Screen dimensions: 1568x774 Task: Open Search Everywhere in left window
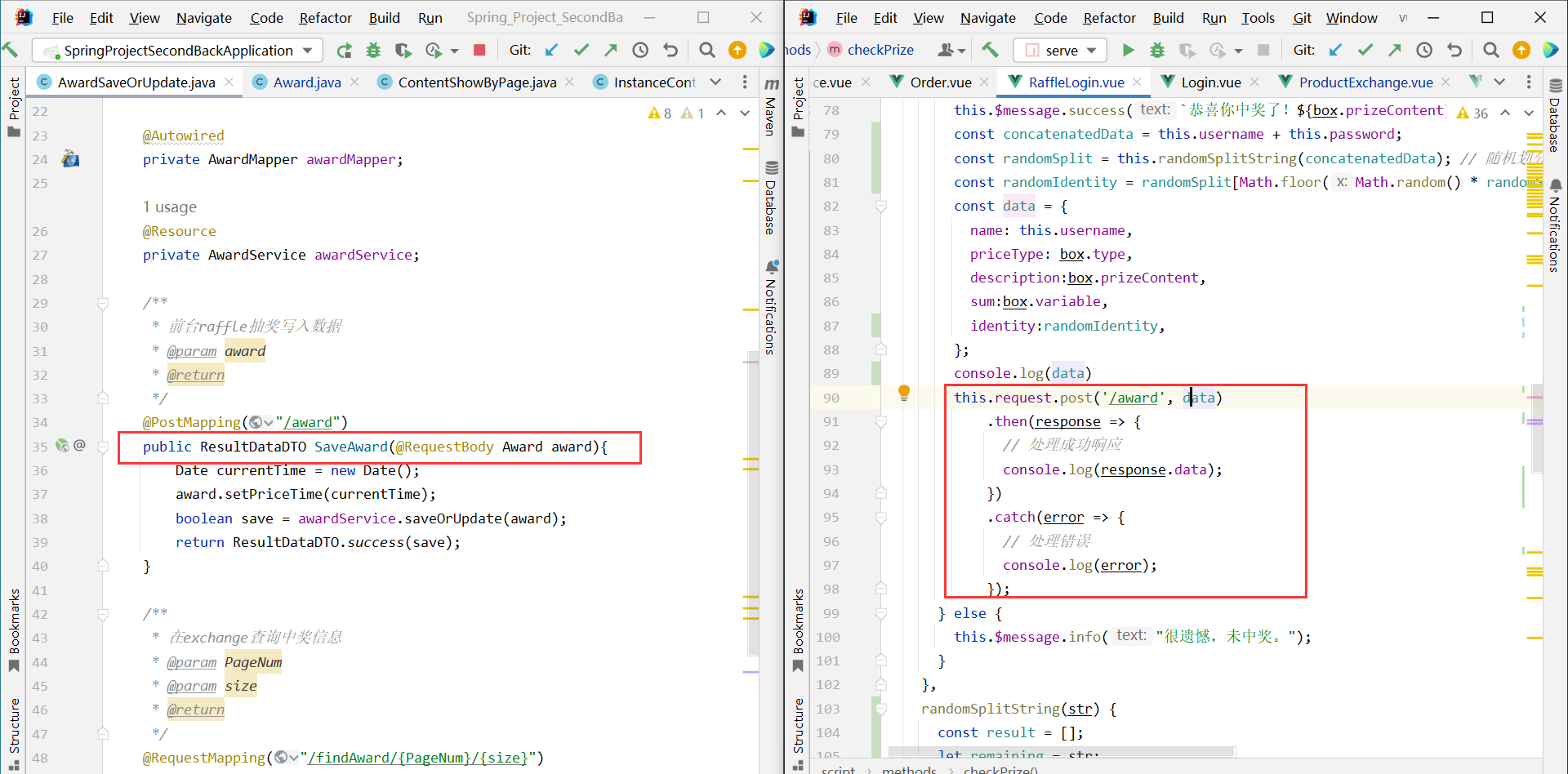coord(707,51)
